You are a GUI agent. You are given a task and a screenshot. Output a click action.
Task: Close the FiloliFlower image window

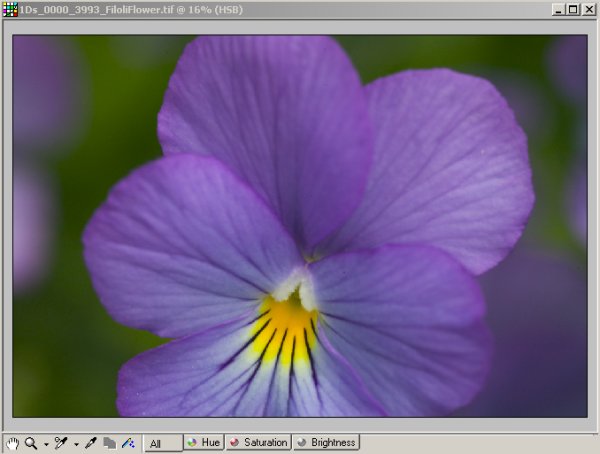click(x=589, y=10)
